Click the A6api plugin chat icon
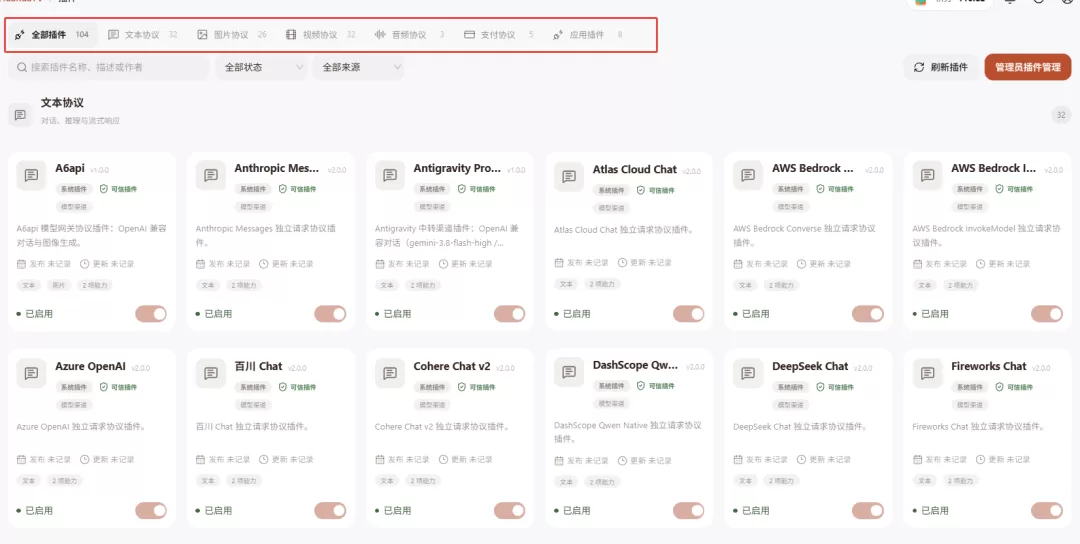The width and height of the screenshot is (1080, 544). 31,176
